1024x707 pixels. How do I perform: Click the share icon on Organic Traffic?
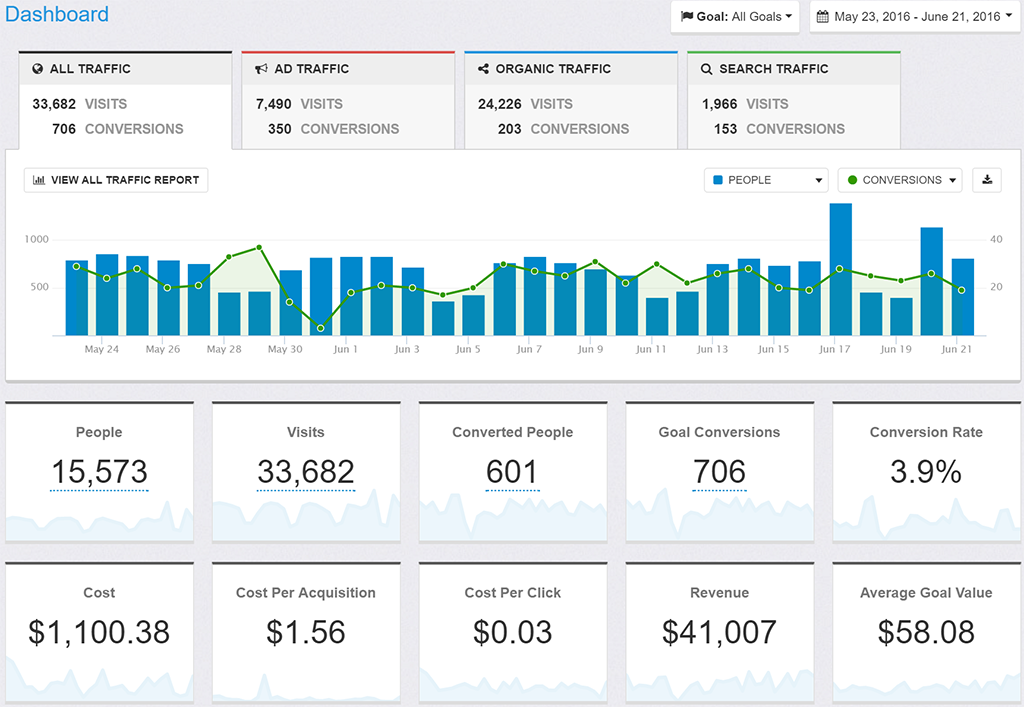click(x=483, y=69)
